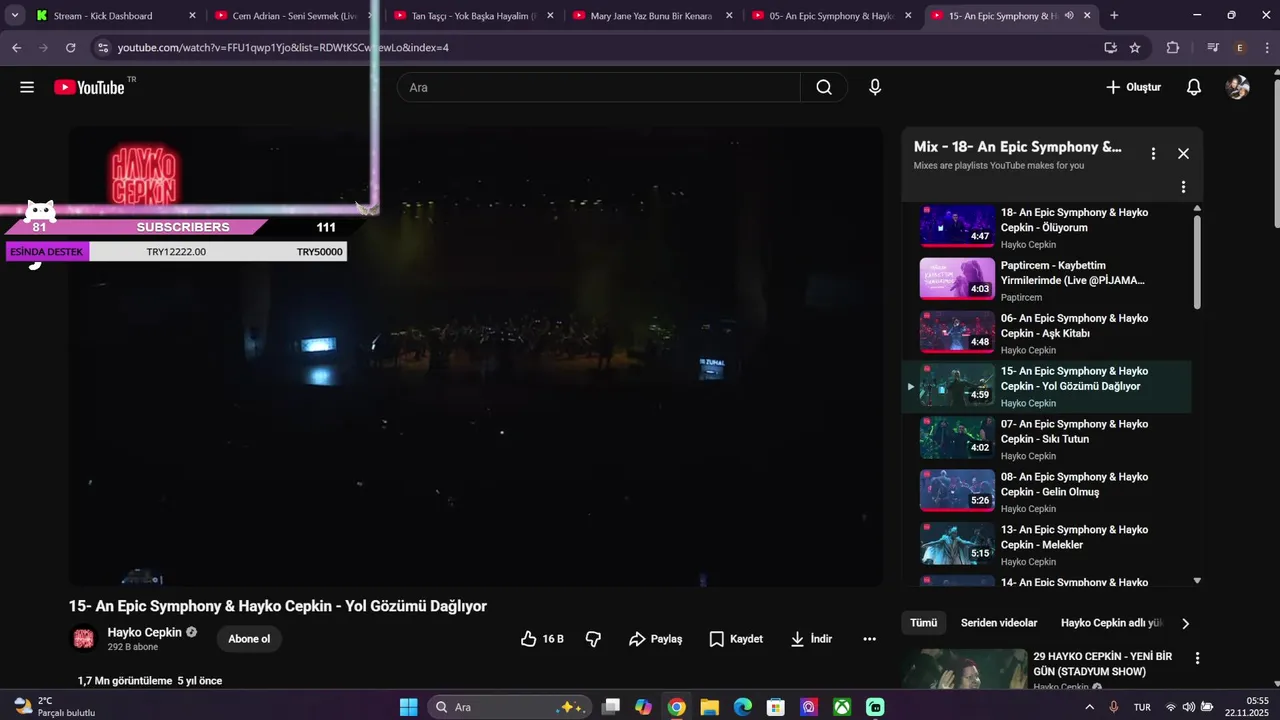1280x720 pixels.
Task: Show more filter chips with the right chevron
Action: point(1186,623)
